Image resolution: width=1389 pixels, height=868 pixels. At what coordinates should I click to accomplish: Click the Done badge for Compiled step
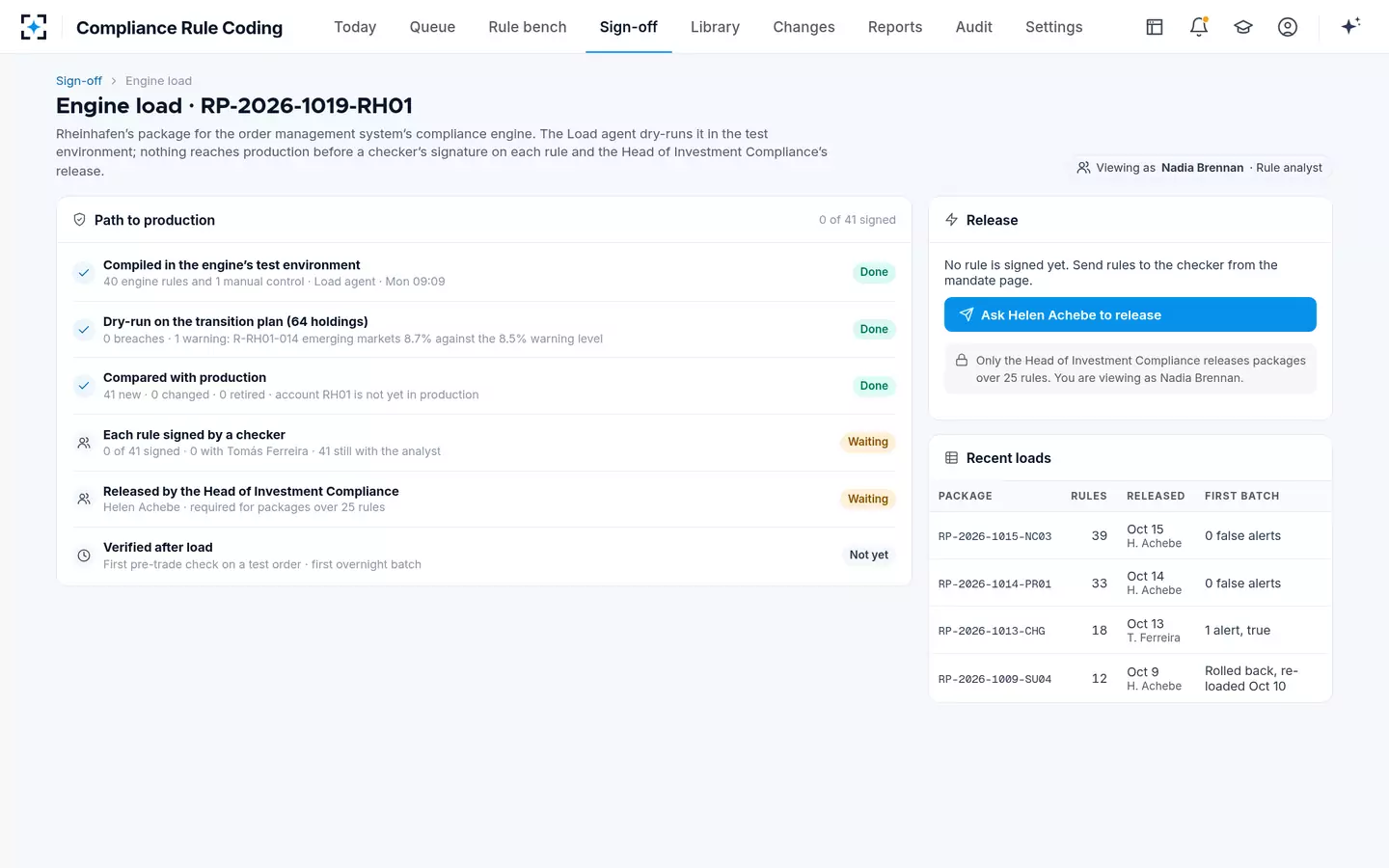click(x=874, y=272)
